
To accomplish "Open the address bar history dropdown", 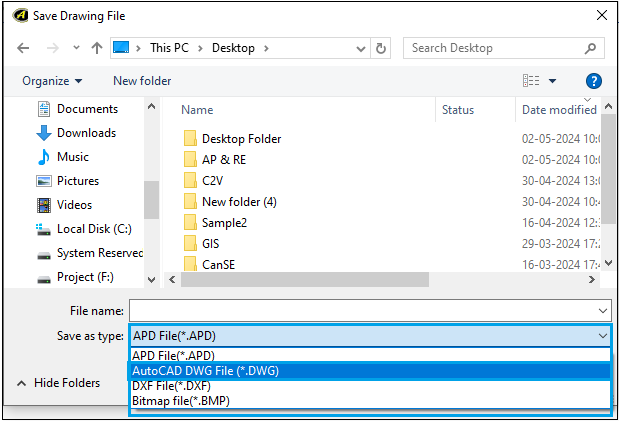I will (x=359, y=48).
